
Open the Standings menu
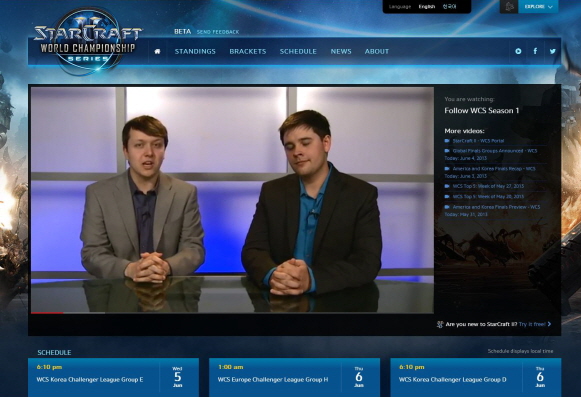coord(195,52)
